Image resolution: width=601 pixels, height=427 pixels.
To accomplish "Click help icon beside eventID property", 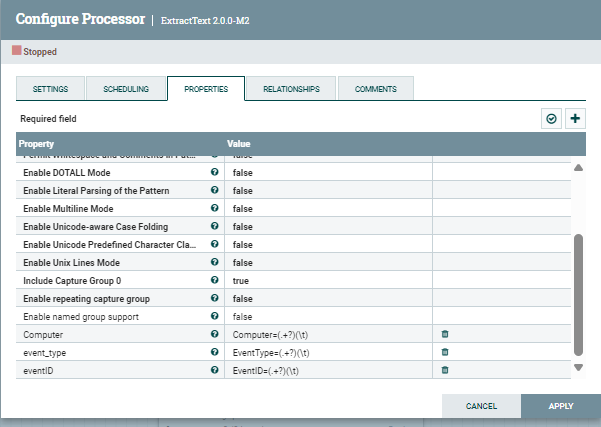I will [214, 370].
